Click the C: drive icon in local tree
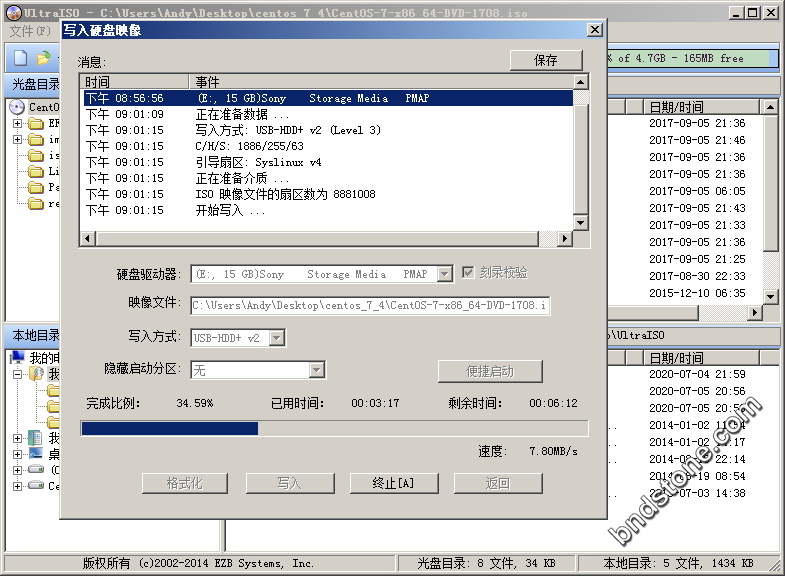Screen dimensions: 785x576 click(x=36, y=469)
